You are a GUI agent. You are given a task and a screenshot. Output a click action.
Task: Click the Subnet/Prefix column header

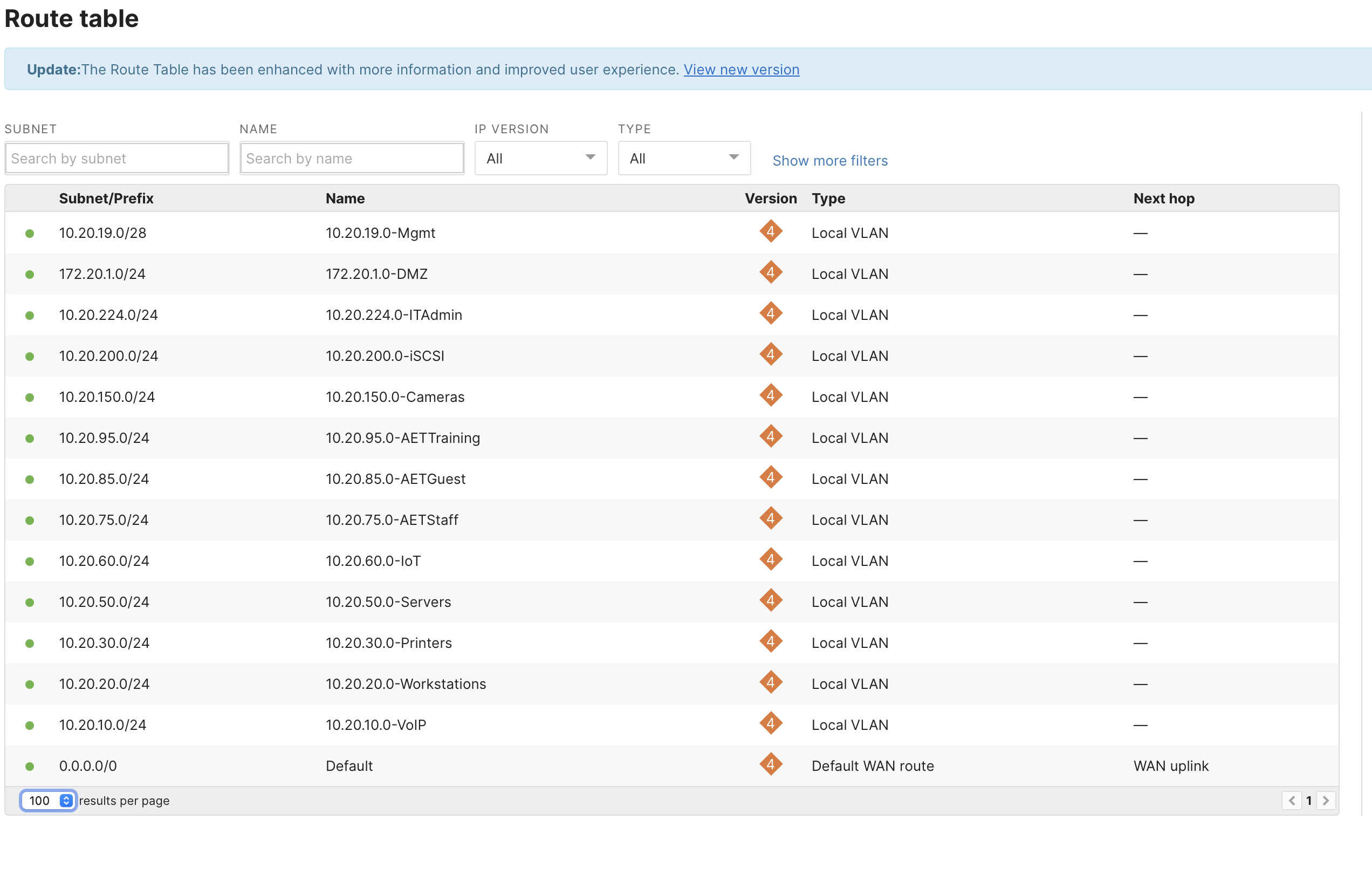[106, 198]
